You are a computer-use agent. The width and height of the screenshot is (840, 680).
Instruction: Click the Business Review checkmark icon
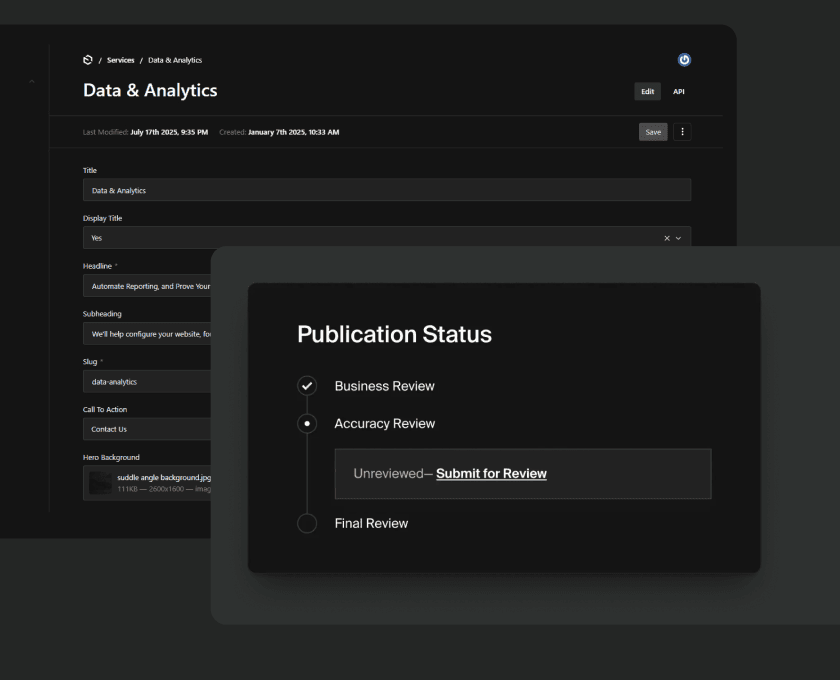(x=307, y=386)
